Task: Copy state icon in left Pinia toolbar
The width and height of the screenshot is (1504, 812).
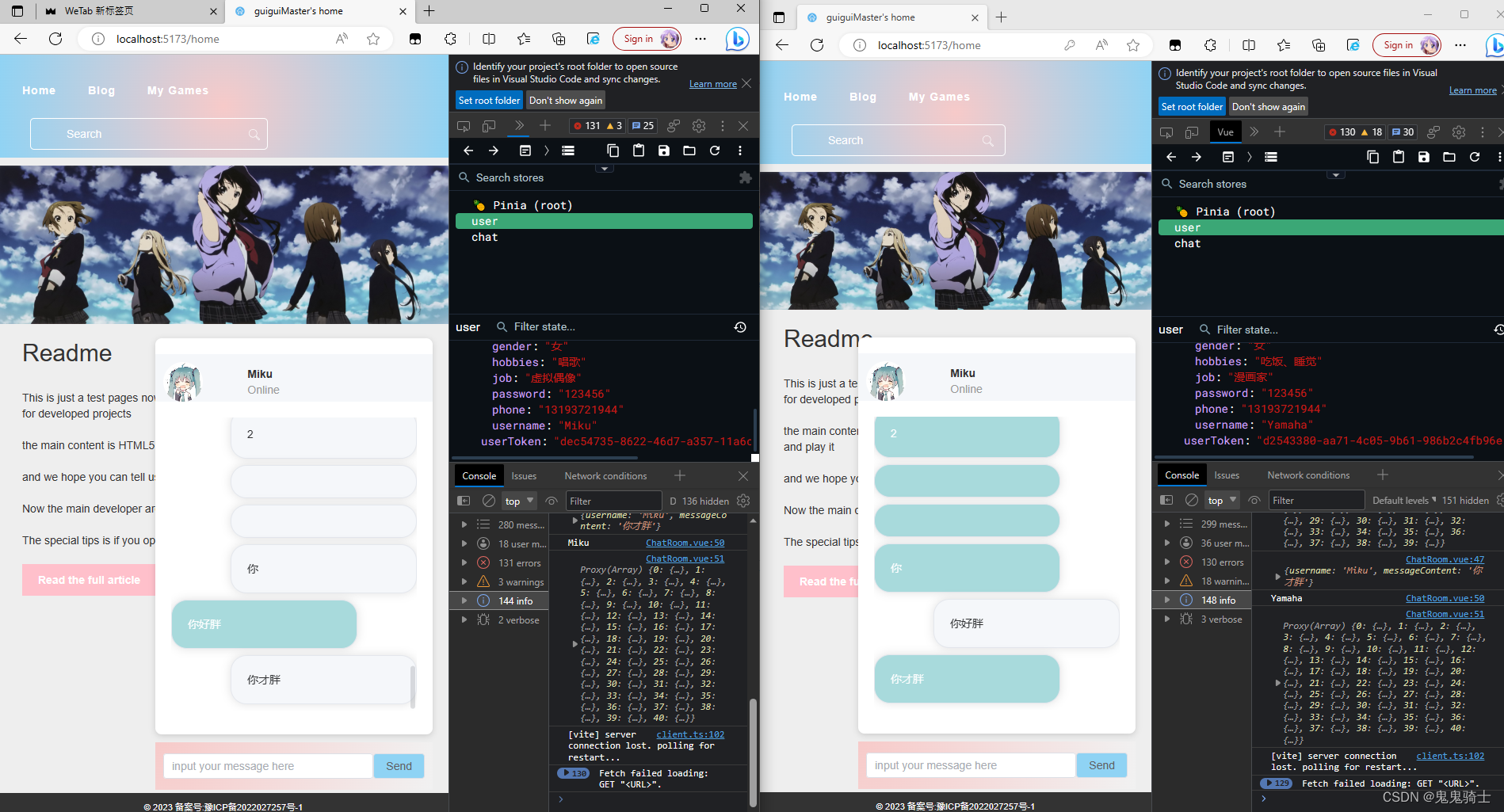Action: [613, 151]
